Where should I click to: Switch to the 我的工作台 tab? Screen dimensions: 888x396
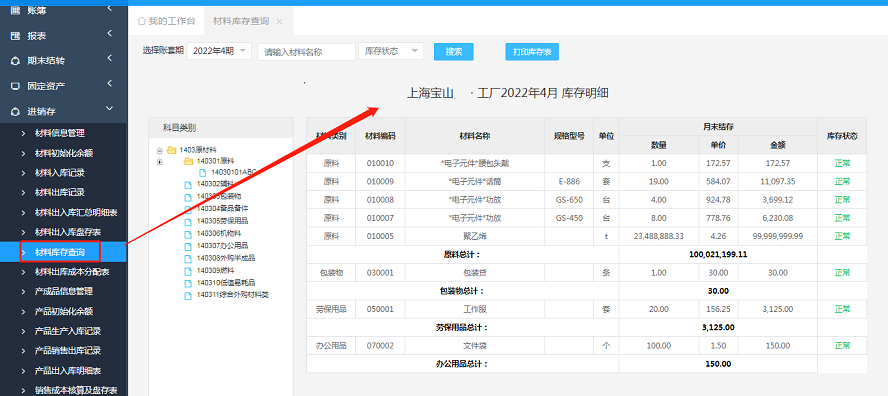(166, 22)
